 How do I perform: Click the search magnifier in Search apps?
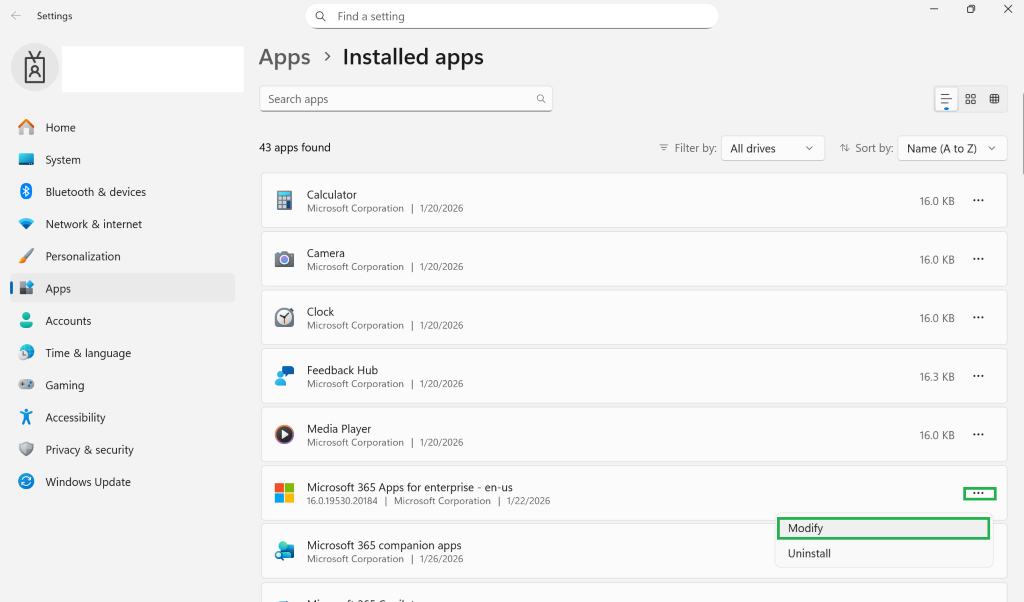[541, 99]
